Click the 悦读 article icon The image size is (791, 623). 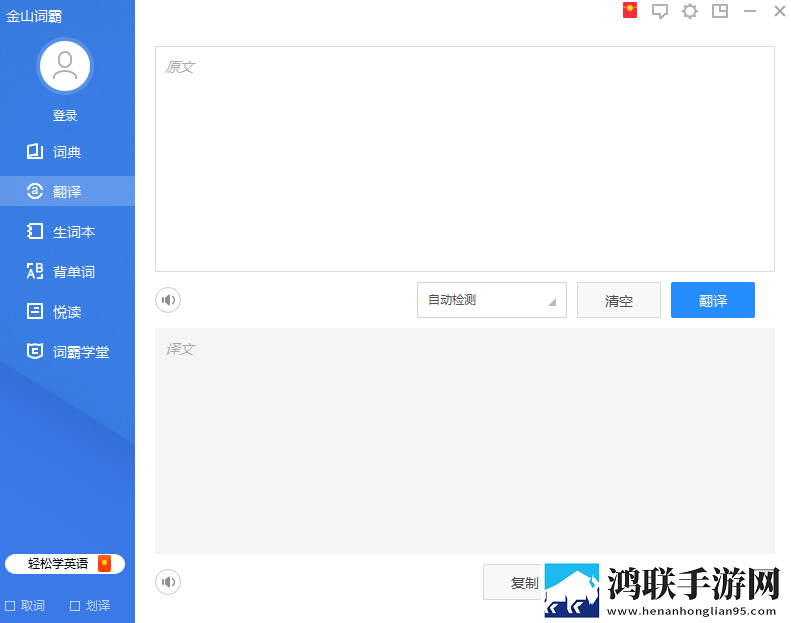coord(34,311)
